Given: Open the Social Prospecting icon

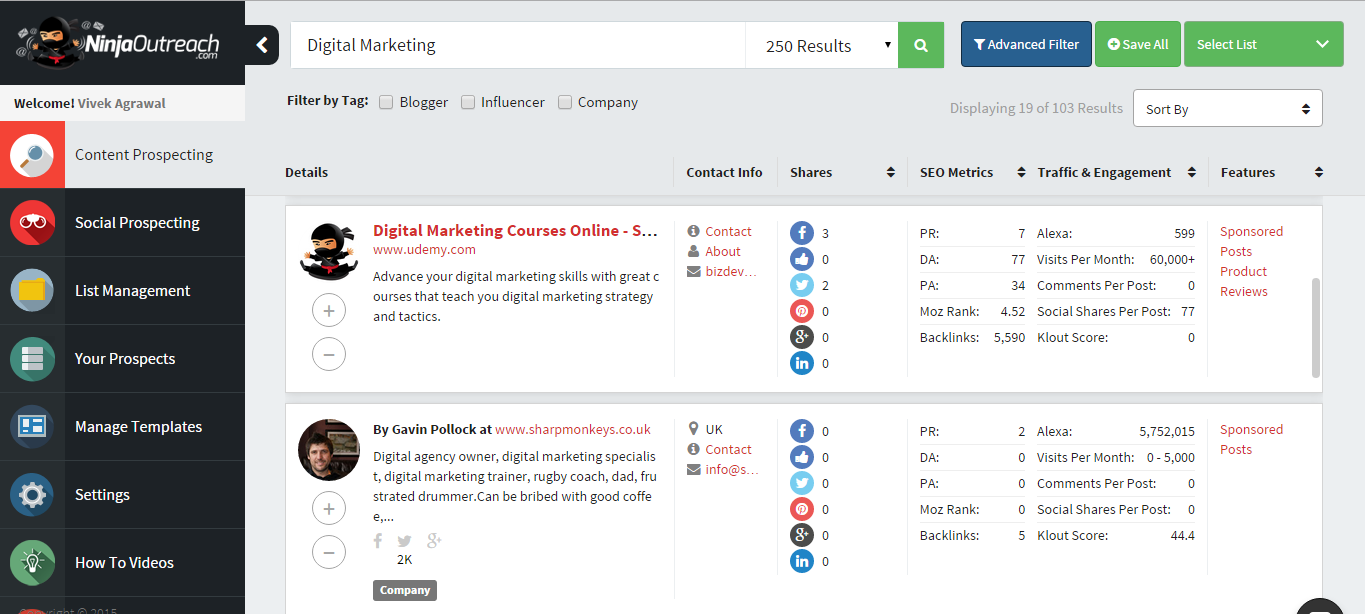Looking at the screenshot, I should tap(33, 223).
